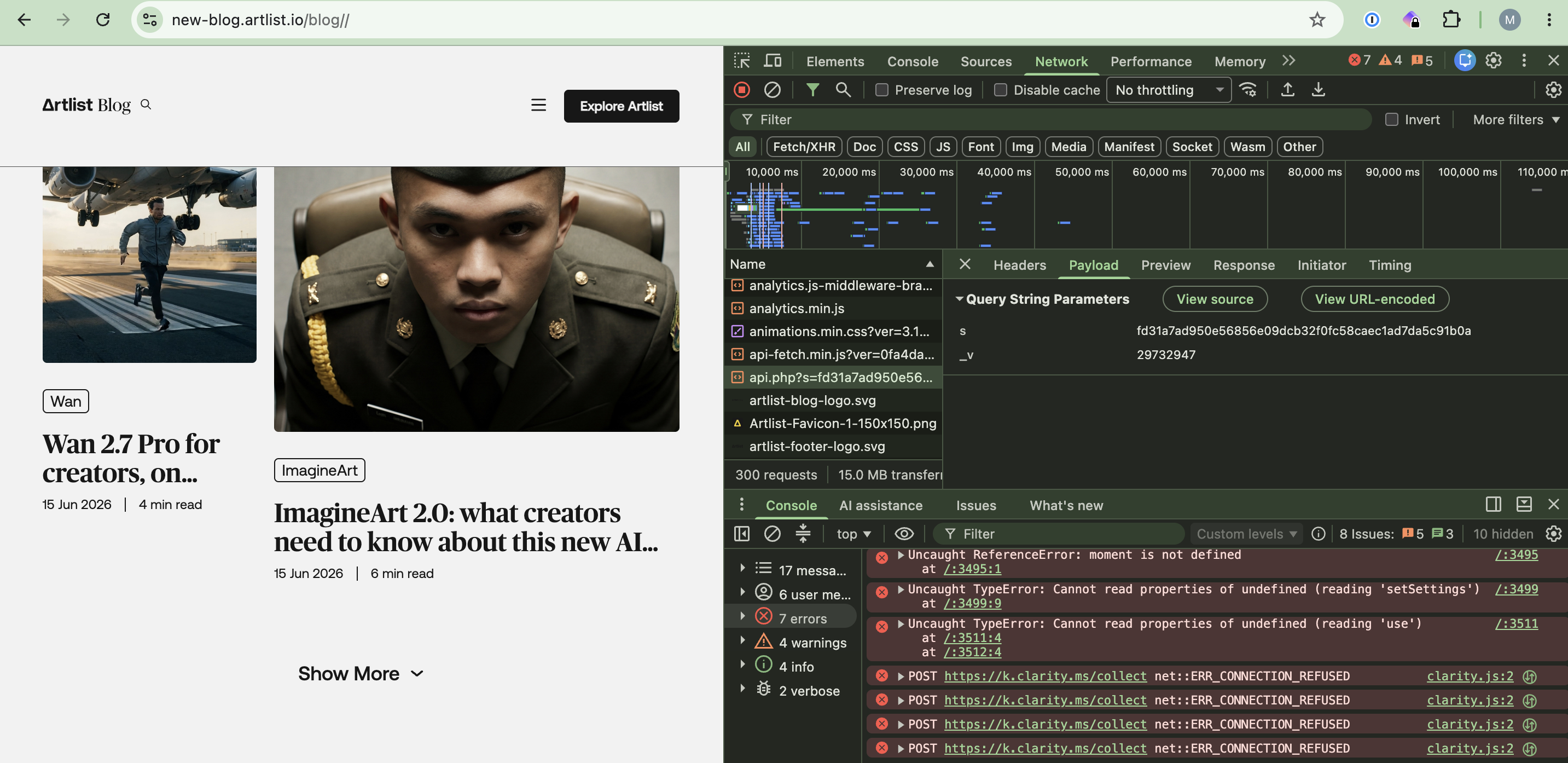This screenshot has width=1568, height=763.
Task: Open the More filters dropdown
Action: pos(1515,119)
